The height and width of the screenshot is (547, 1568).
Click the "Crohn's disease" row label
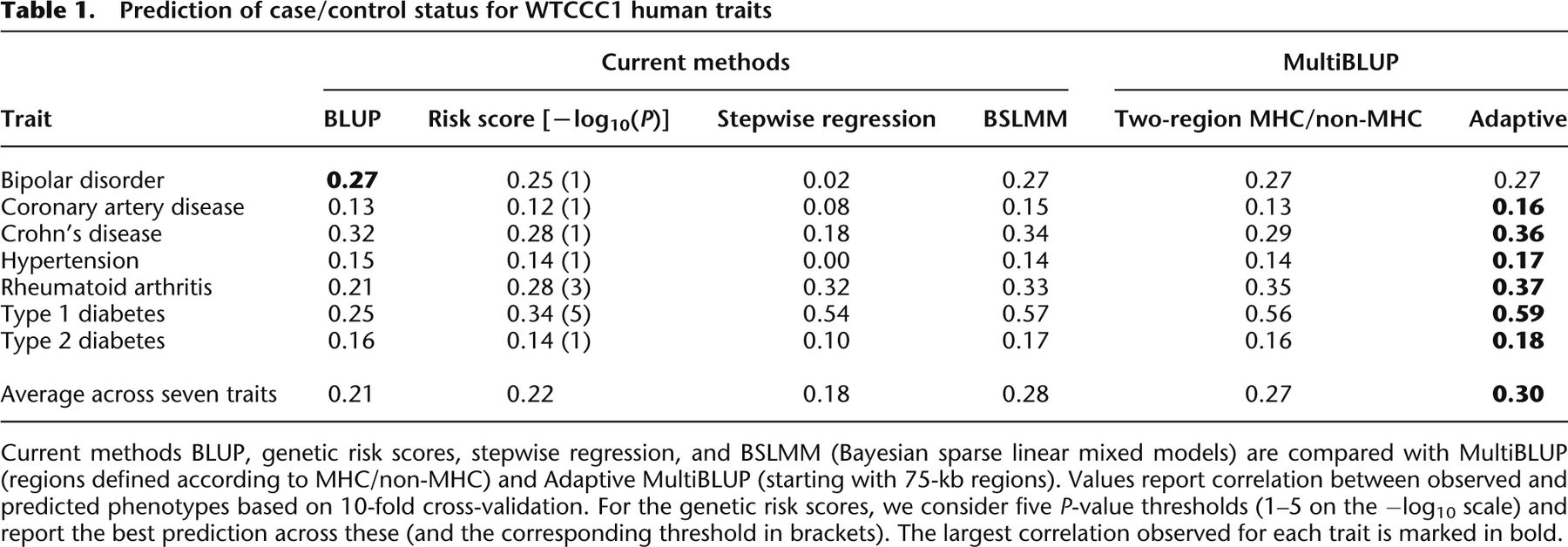pos(81,233)
